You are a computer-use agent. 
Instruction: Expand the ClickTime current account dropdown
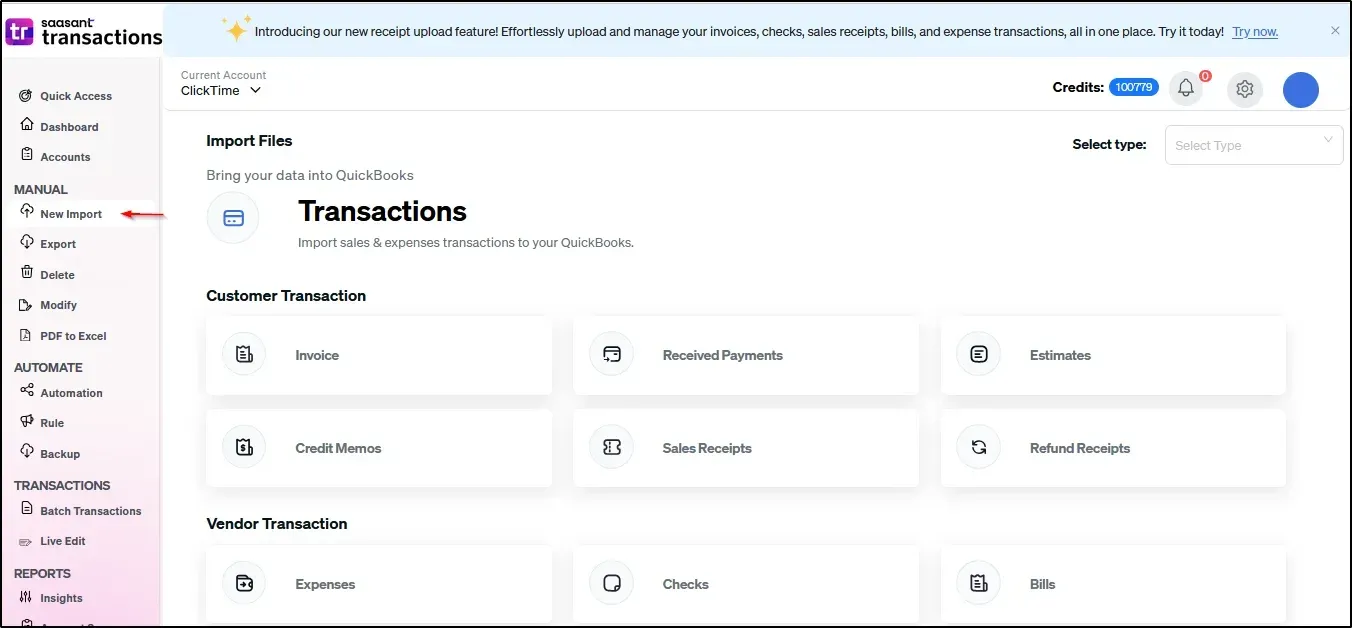click(x=222, y=90)
